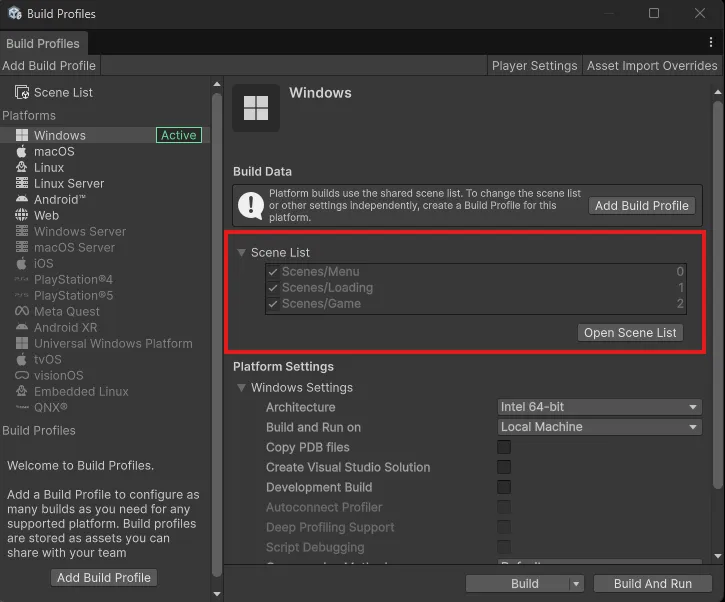Image resolution: width=725 pixels, height=602 pixels.
Task: Select the Build Profiles tab
Action: tap(43, 43)
